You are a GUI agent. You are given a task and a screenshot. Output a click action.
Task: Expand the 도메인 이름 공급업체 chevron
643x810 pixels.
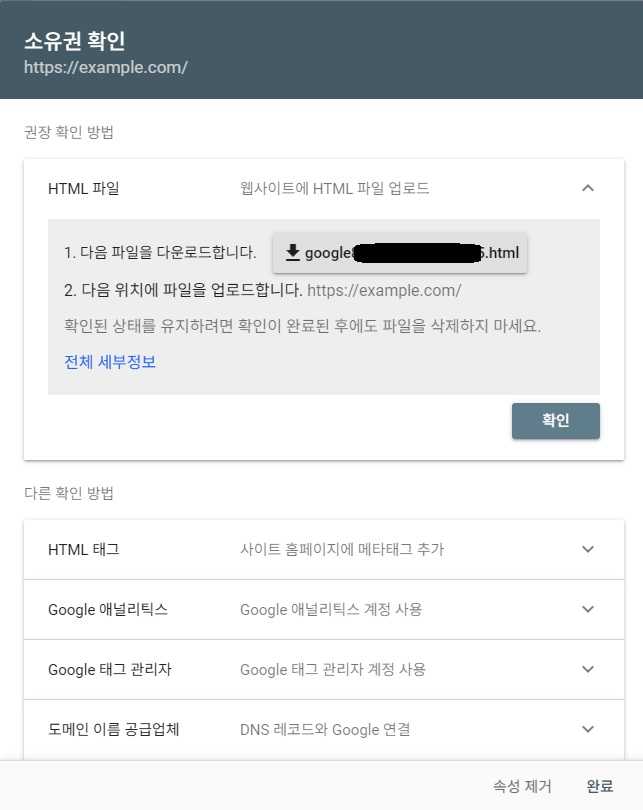pos(588,729)
